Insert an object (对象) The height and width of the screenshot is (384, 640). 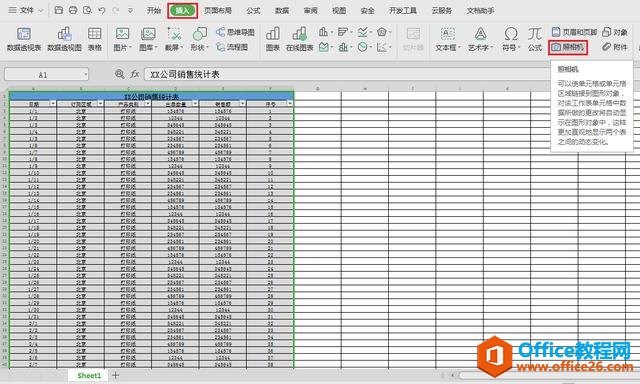pyautogui.click(x=615, y=32)
